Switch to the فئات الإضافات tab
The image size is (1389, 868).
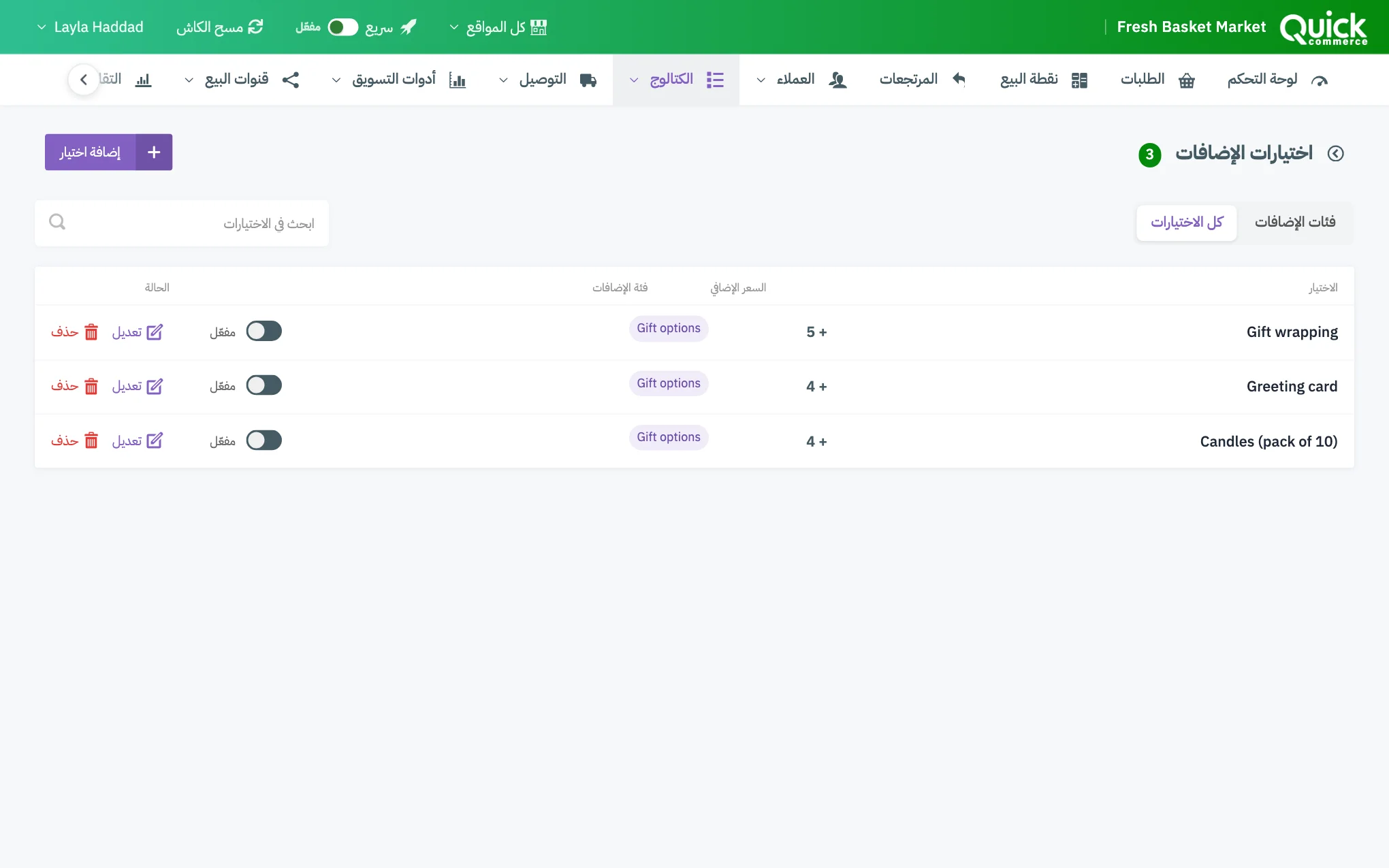click(x=1295, y=223)
